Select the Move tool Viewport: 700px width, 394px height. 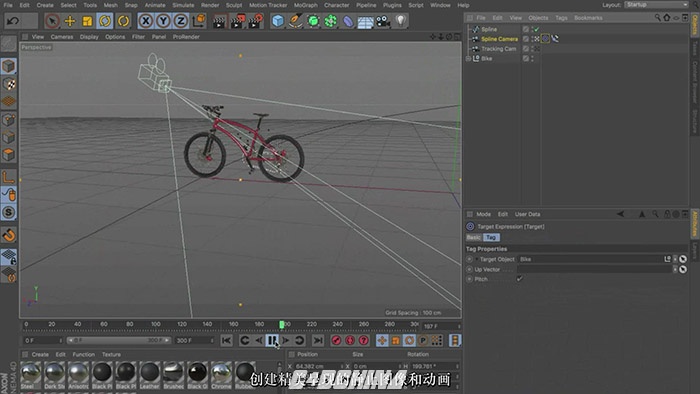(x=70, y=21)
